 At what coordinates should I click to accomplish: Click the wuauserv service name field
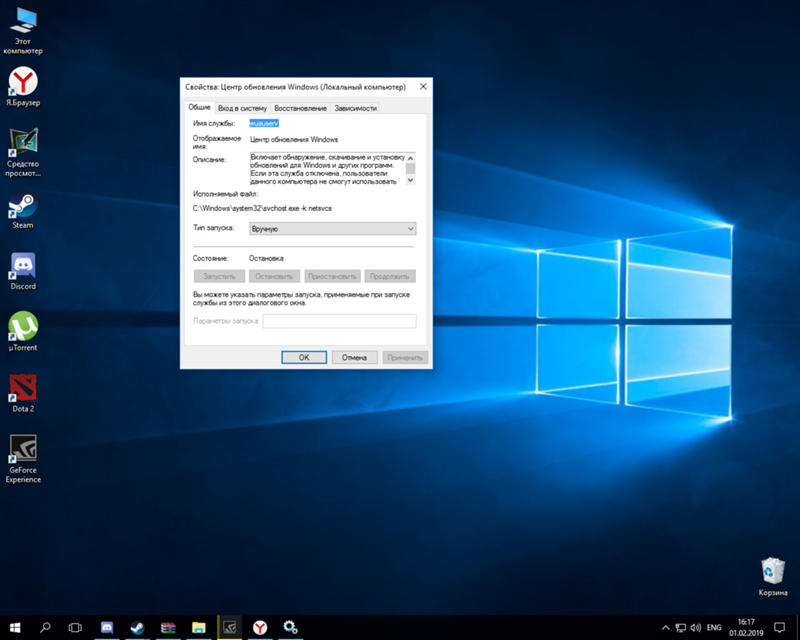tap(264, 123)
